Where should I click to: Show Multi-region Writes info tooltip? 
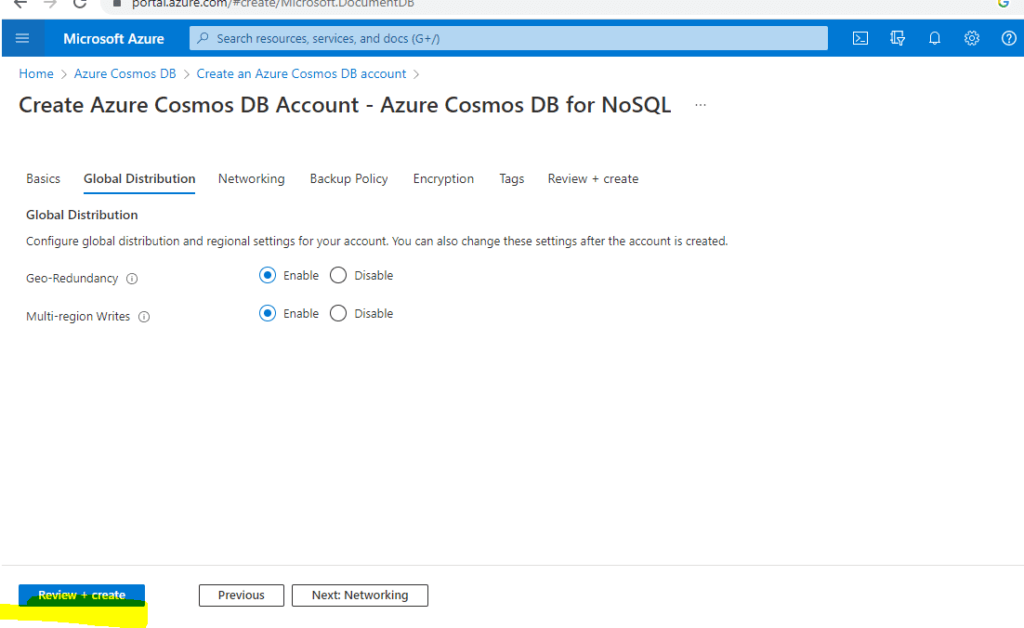tap(144, 316)
